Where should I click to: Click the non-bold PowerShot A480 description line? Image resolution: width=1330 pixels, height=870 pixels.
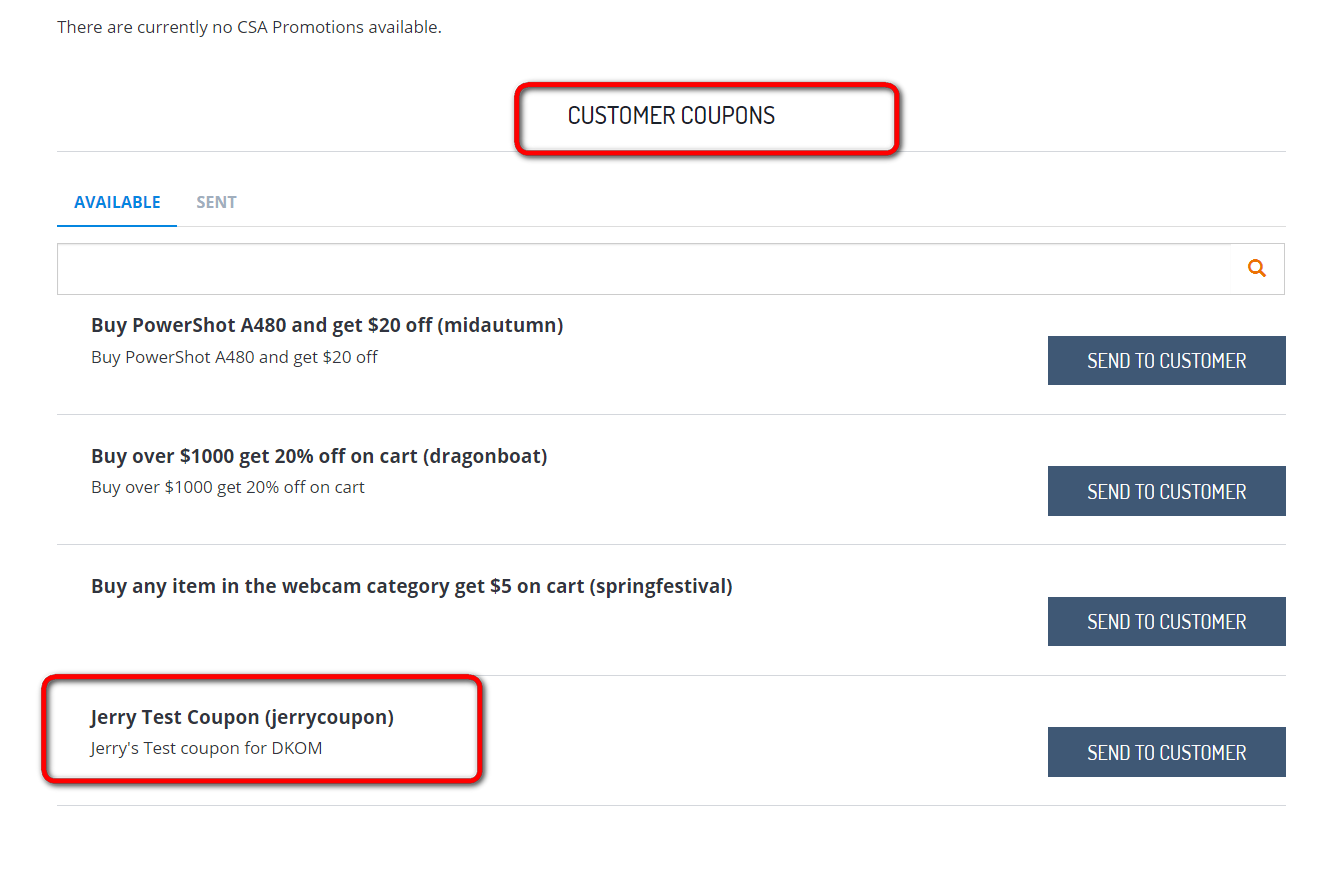(234, 357)
